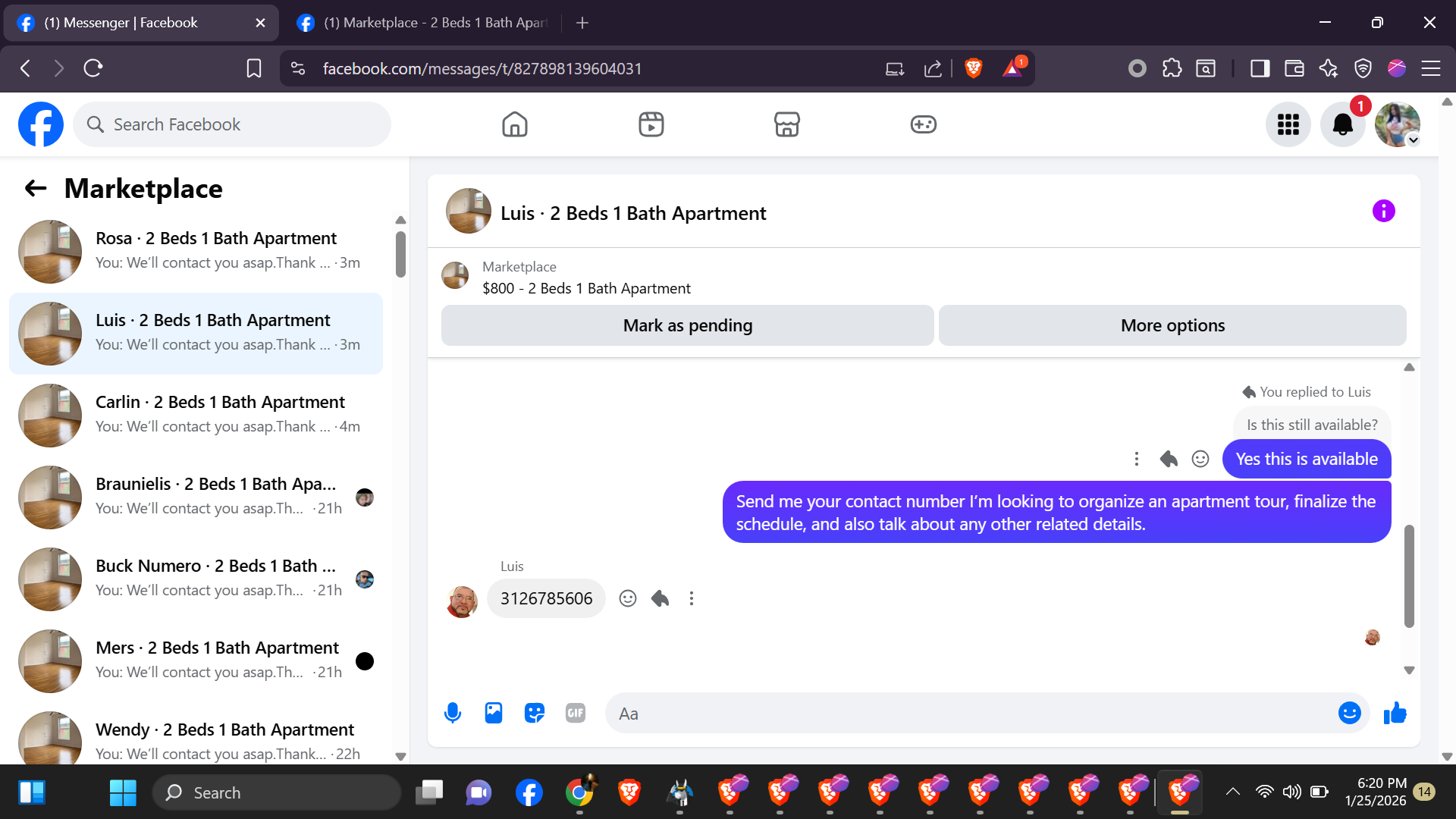Go back in browser history
The height and width of the screenshot is (819, 1456).
tap(26, 68)
